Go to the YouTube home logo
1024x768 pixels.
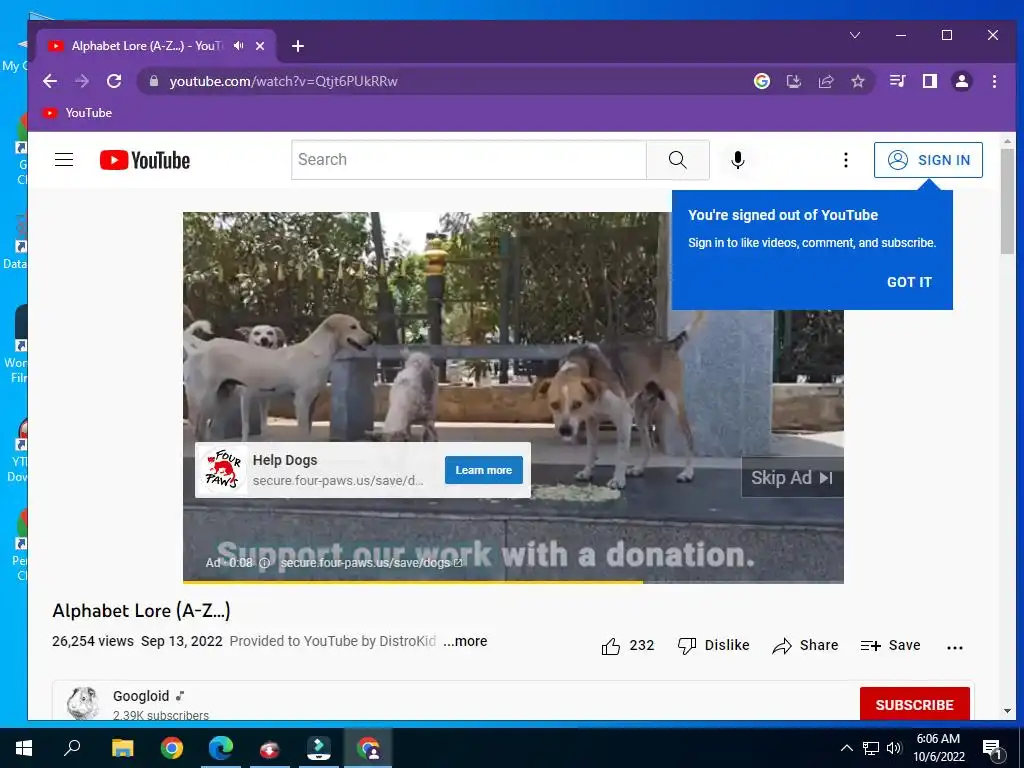pos(145,160)
